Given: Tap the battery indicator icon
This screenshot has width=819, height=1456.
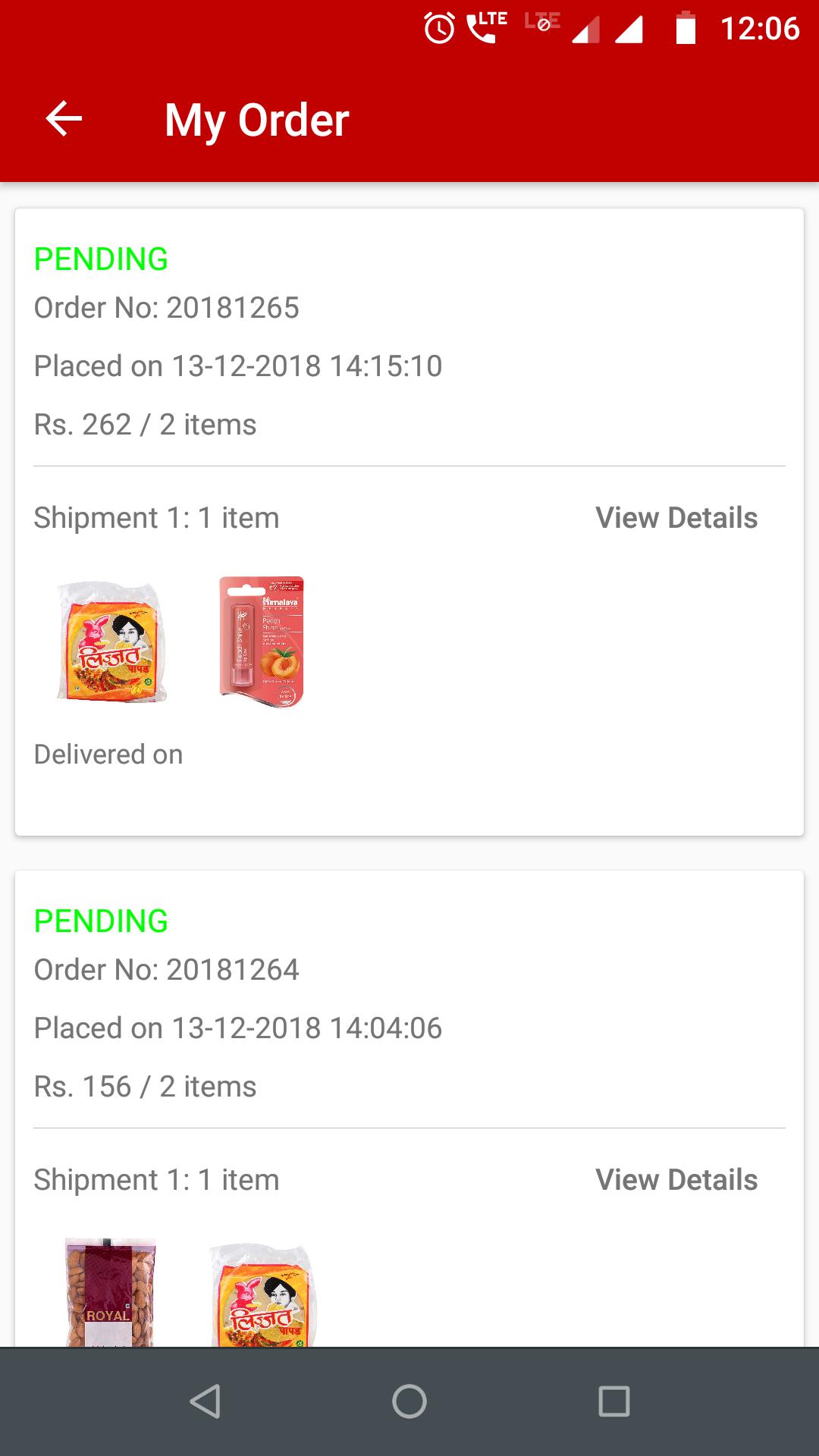Looking at the screenshot, I should 686,29.
